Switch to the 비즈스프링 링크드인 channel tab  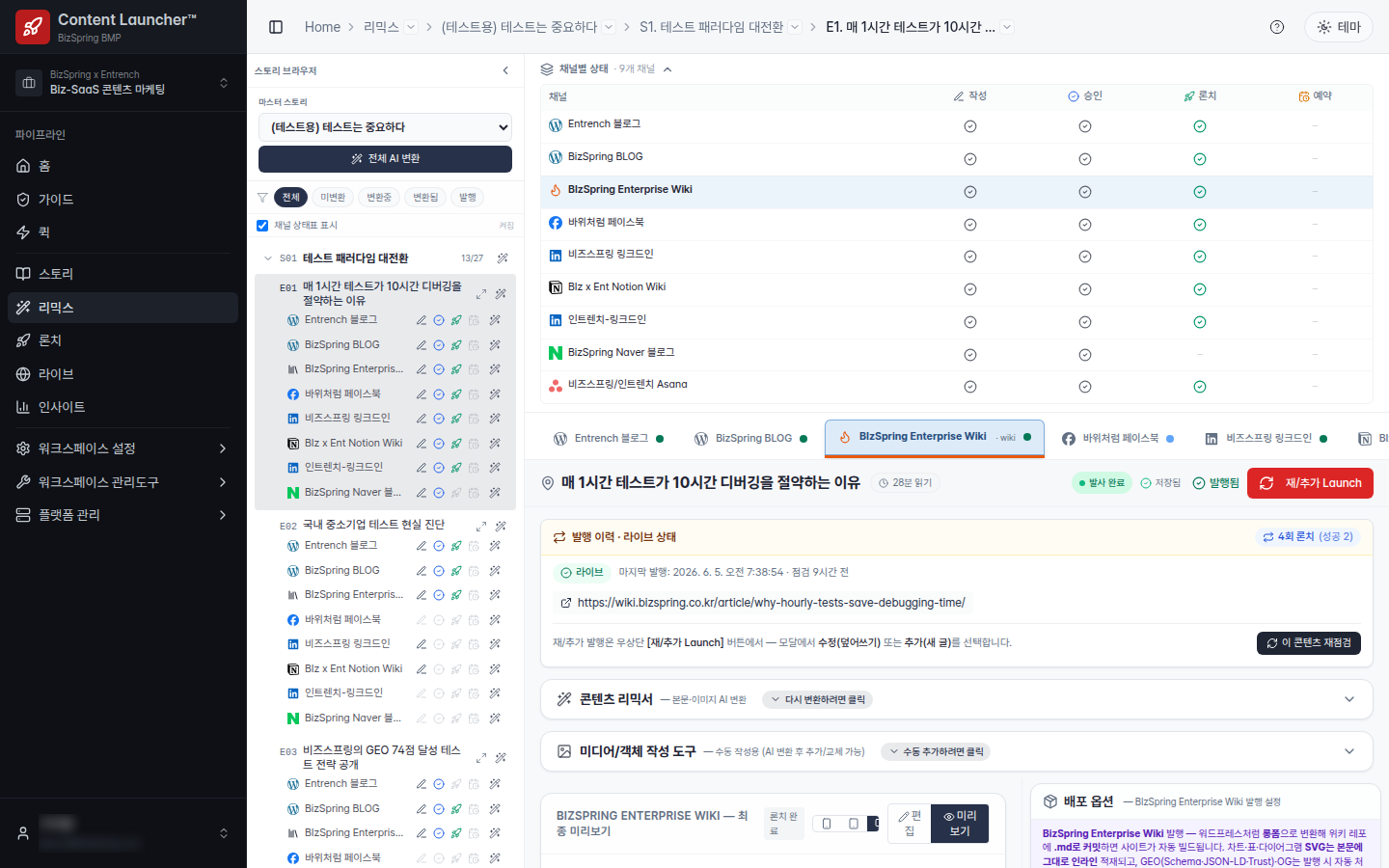pos(1266,439)
